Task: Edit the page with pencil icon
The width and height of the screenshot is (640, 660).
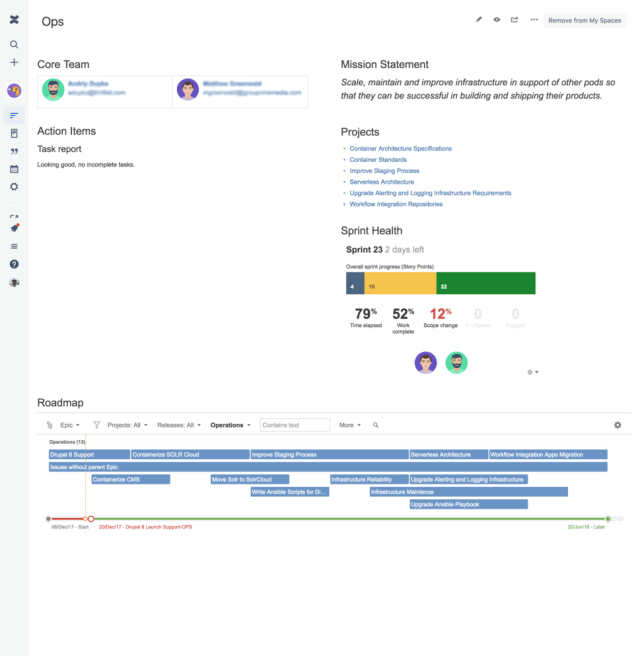Action: coord(479,19)
